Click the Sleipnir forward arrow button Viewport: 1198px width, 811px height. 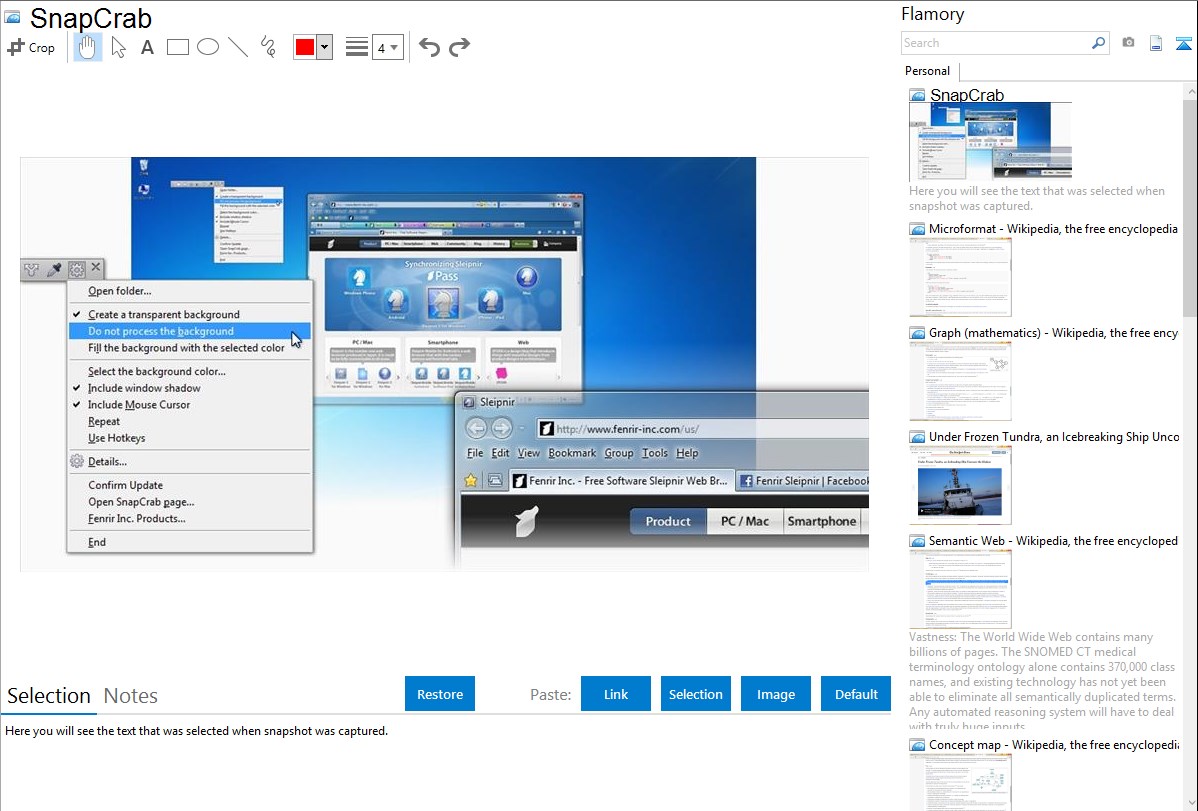[x=502, y=428]
